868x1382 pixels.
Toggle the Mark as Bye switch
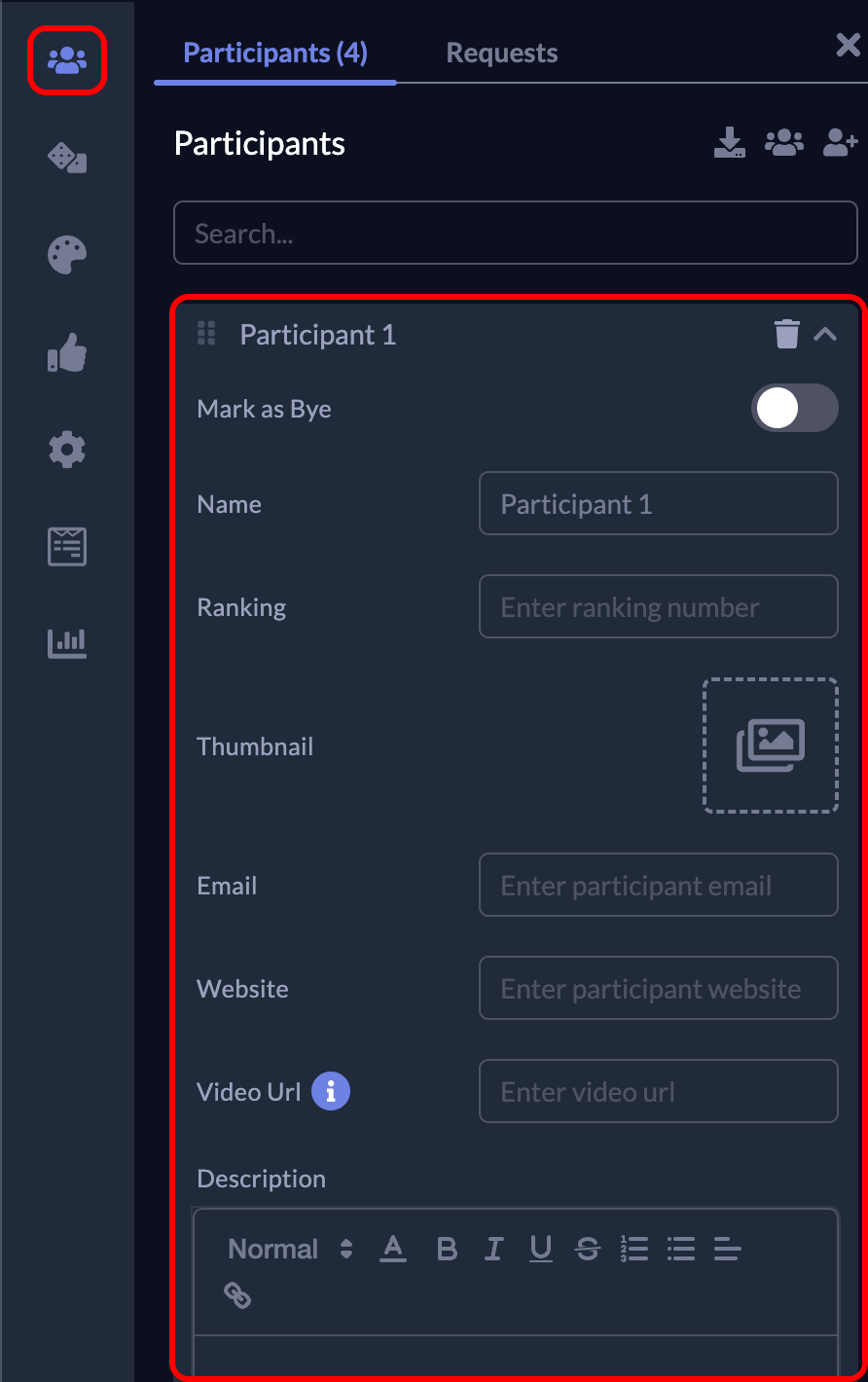[x=794, y=408]
